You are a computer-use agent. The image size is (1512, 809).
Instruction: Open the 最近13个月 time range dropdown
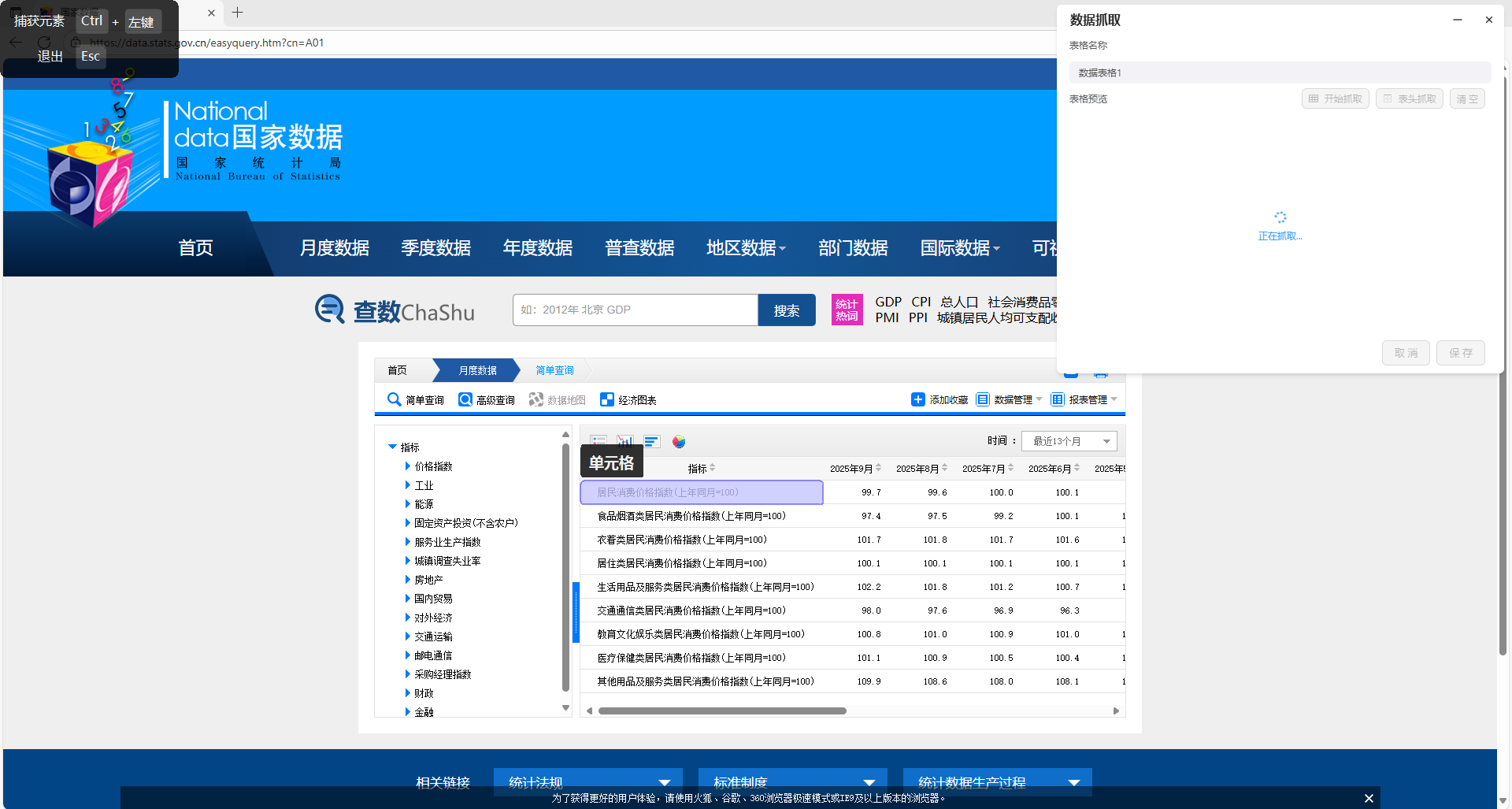coord(1068,441)
